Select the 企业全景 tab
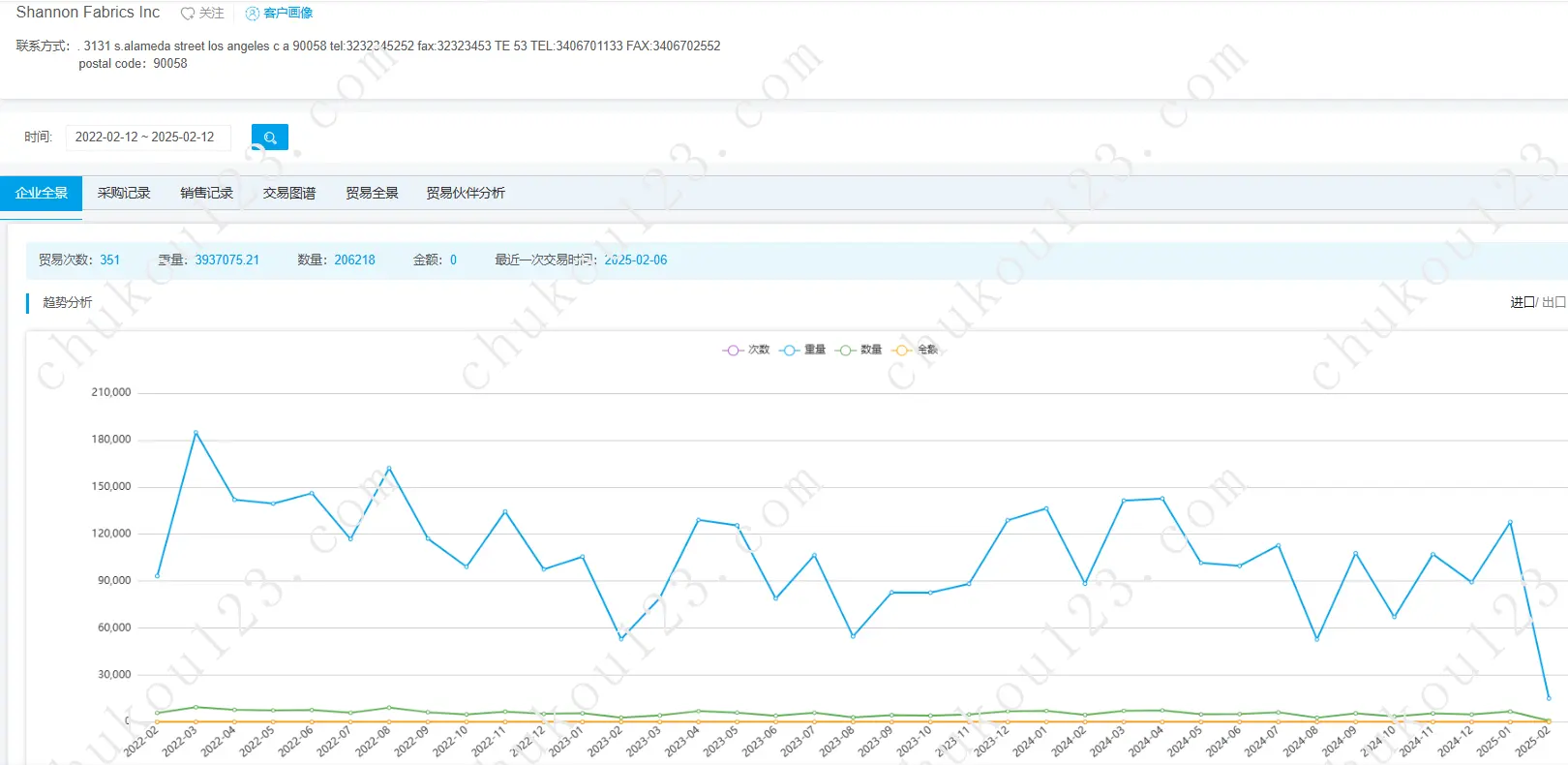 [42, 194]
